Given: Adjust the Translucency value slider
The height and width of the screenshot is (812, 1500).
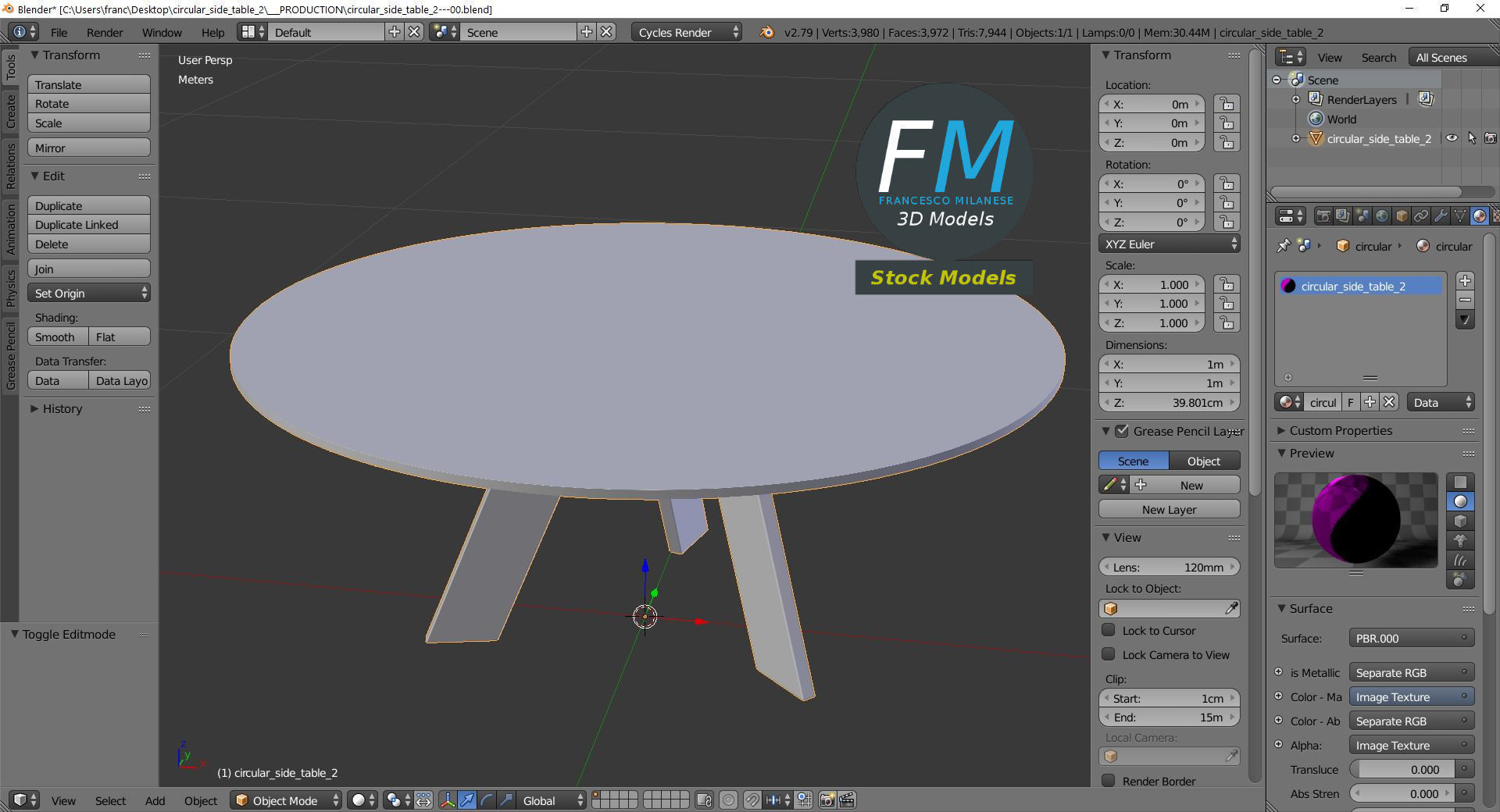Looking at the screenshot, I should [x=1403, y=769].
